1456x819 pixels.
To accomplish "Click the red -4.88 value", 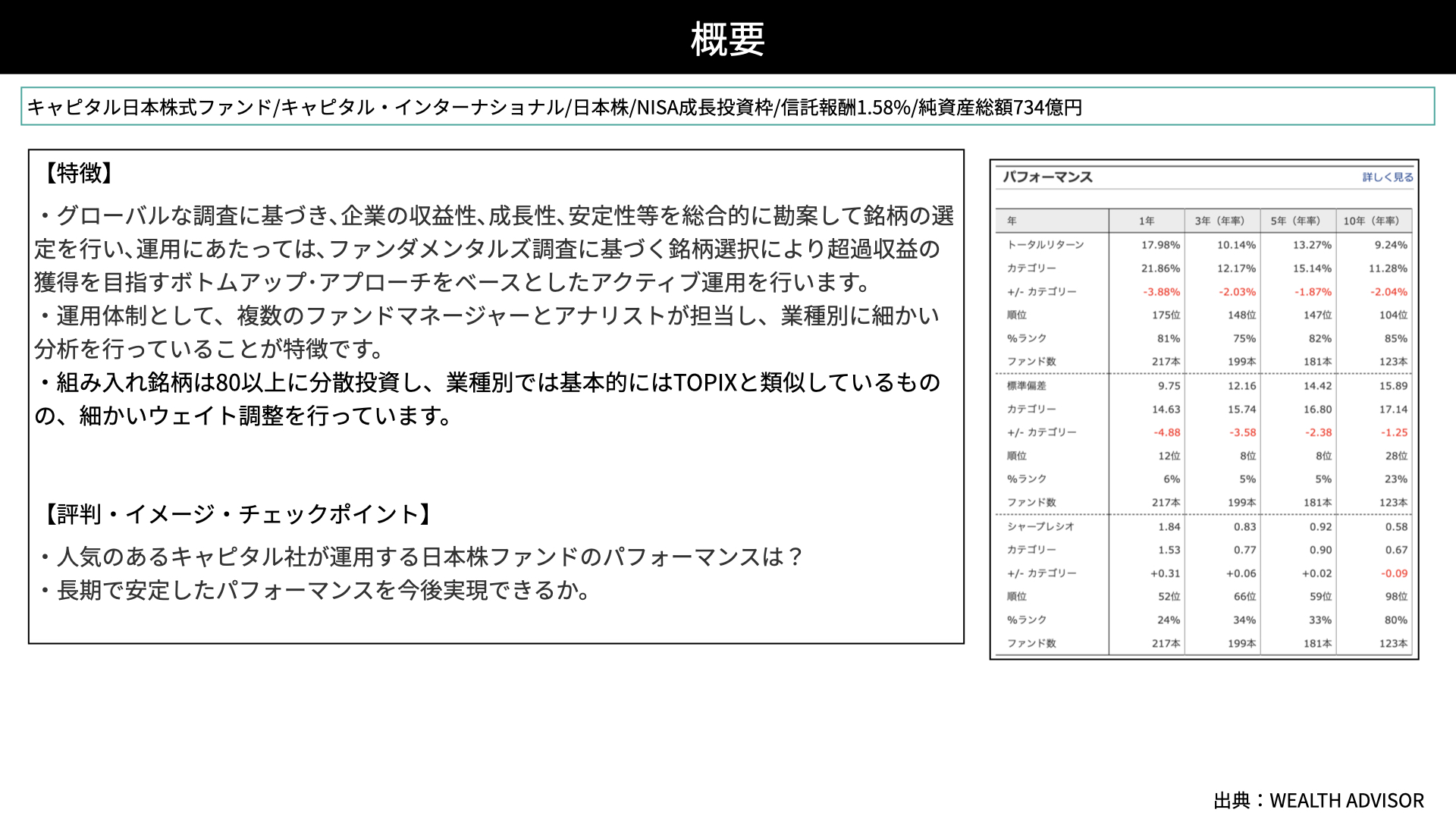I will [x=1167, y=432].
